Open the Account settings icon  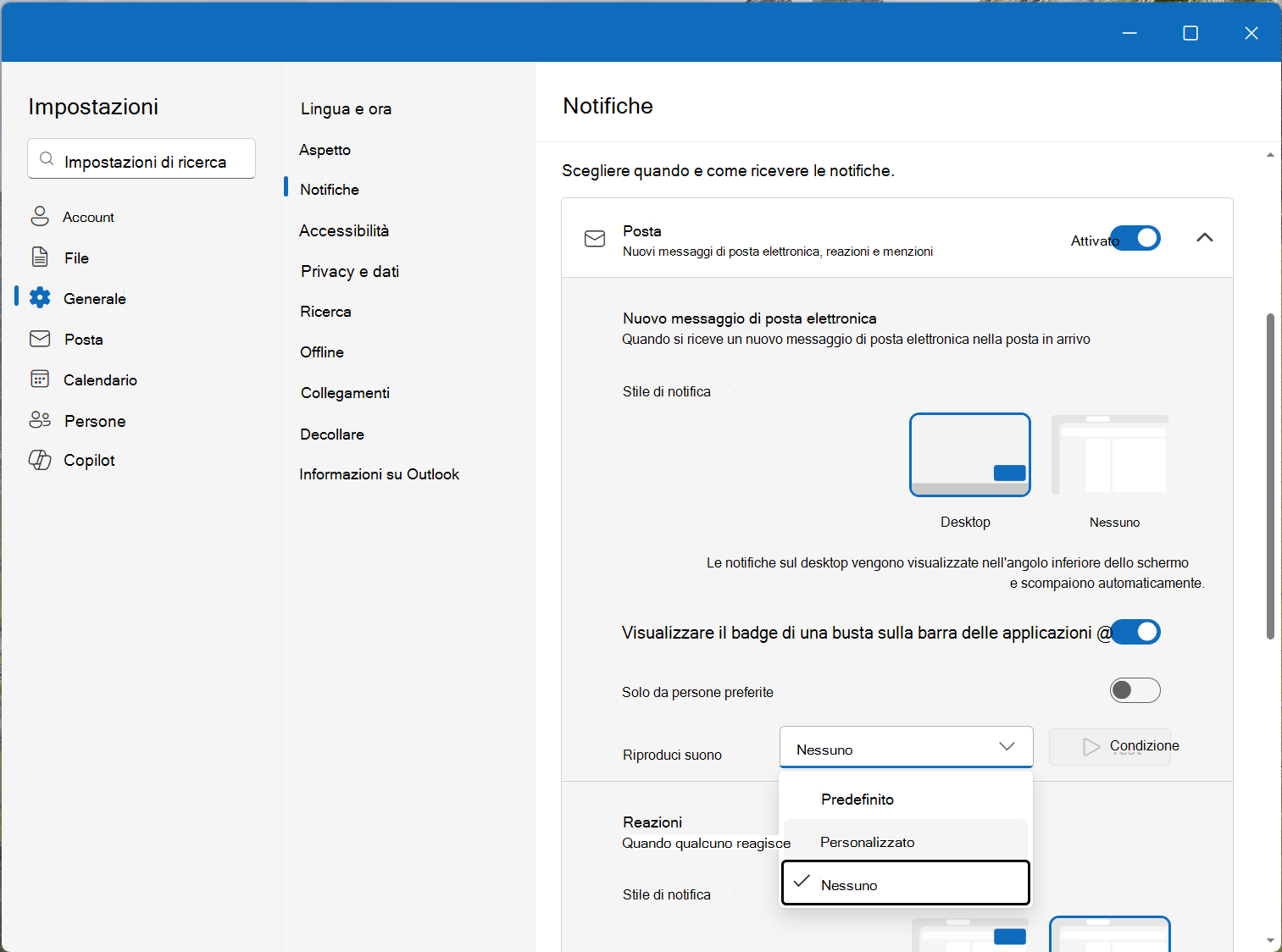tap(40, 216)
